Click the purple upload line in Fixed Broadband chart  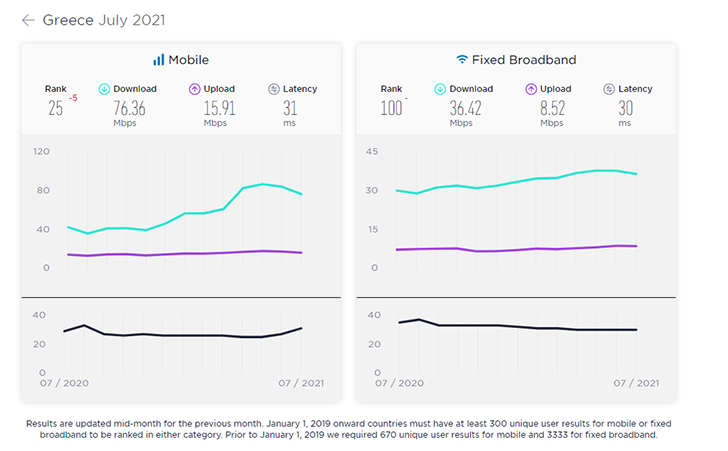tap(500, 250)
